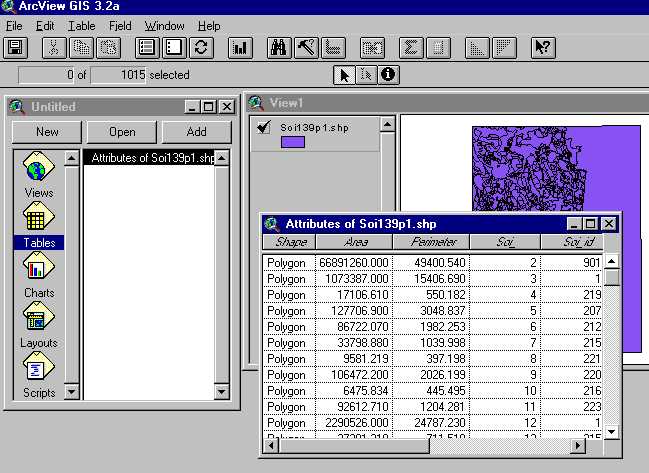Screen dimensions: 649x473
Task: Click the Switch Selection icon
Action: pyautogui.click(x=201, y=48)
